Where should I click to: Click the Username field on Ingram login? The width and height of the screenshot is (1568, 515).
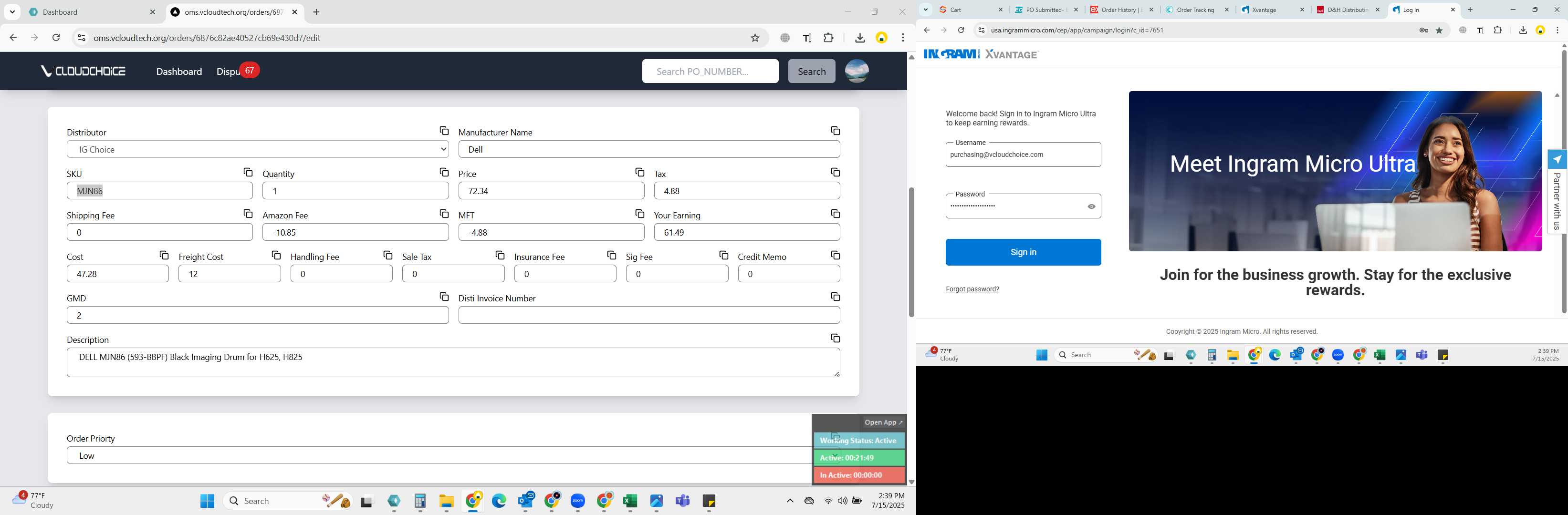[1023, 154]
